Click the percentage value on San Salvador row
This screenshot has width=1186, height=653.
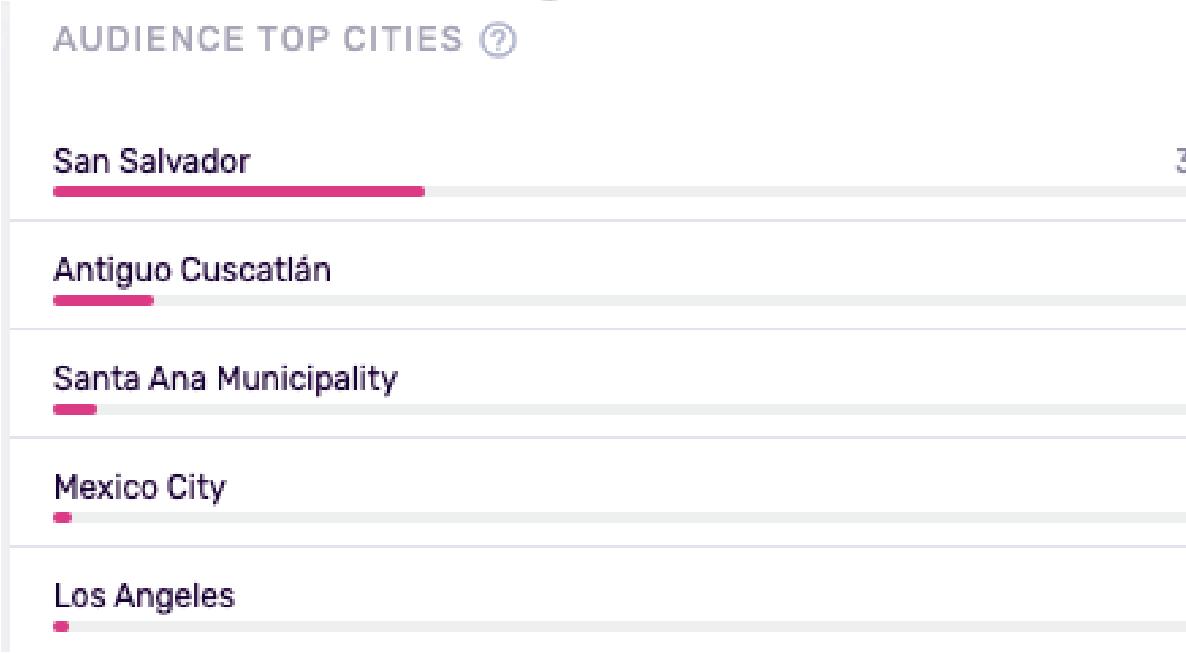[1180, 161]
